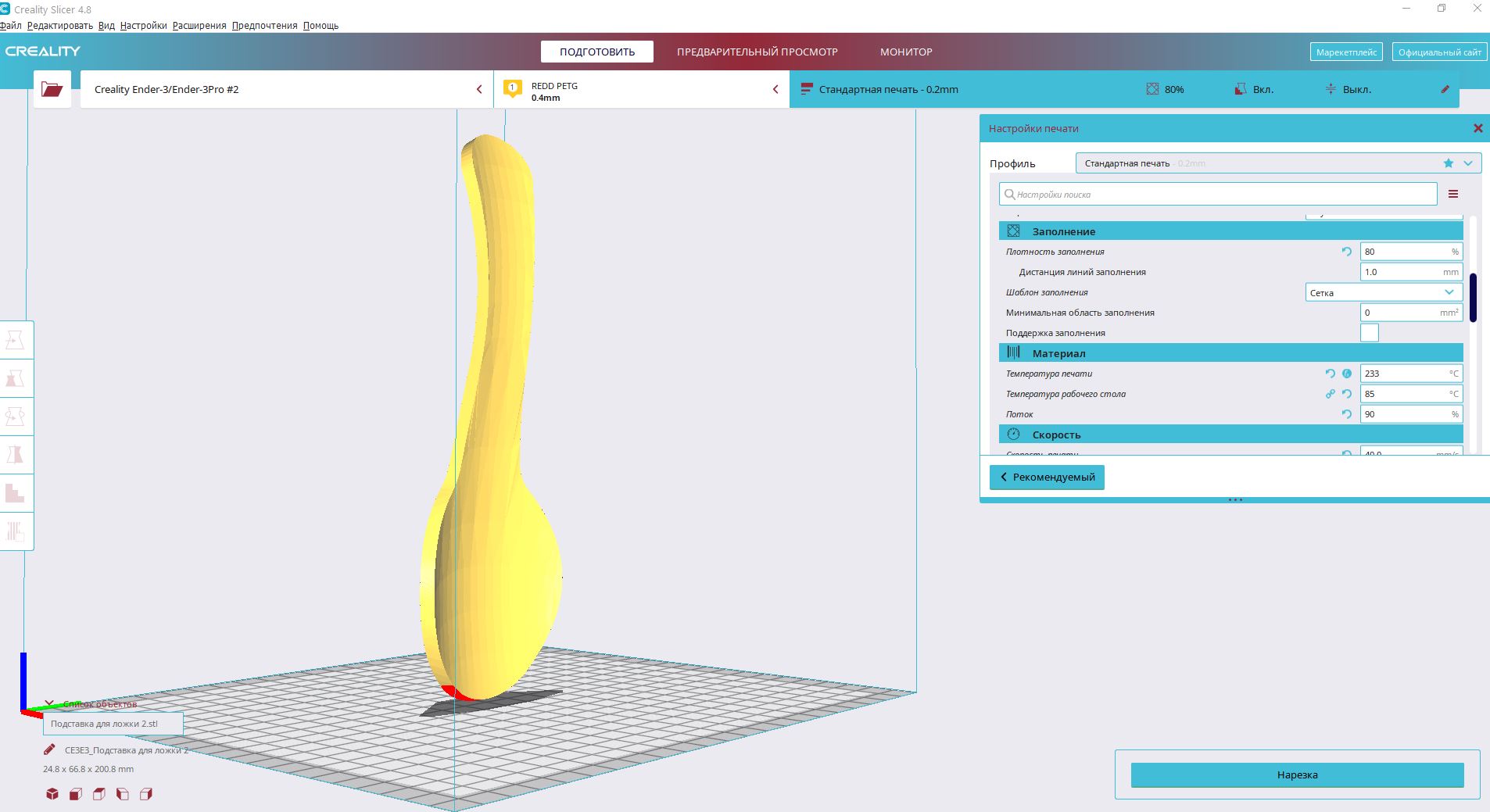1490x812 pixels.
Task: Collapse the Материал settings section
Action: [1230, 353]
